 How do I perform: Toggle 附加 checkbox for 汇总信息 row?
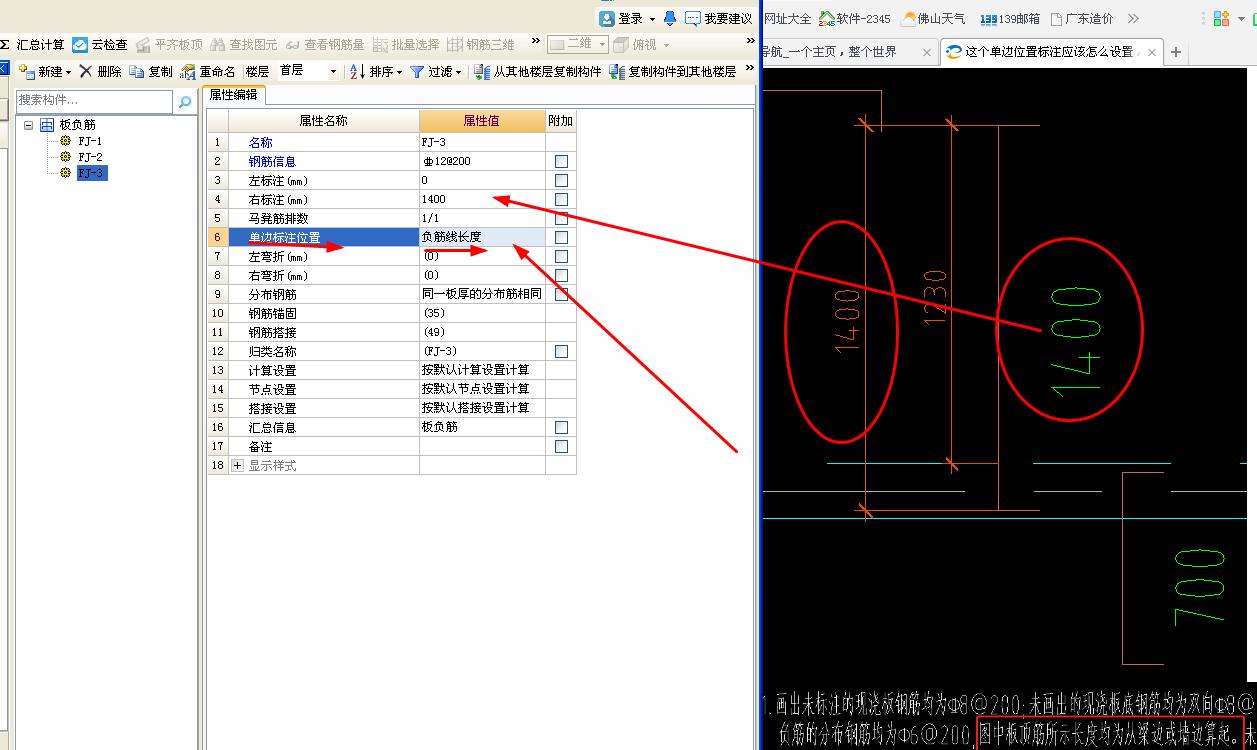coord(561,427)
